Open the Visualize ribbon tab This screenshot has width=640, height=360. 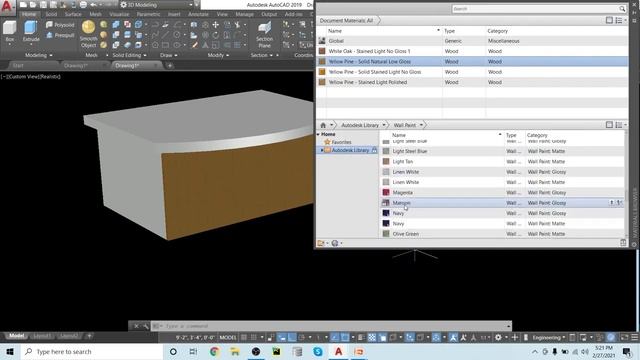coord(119,14)
